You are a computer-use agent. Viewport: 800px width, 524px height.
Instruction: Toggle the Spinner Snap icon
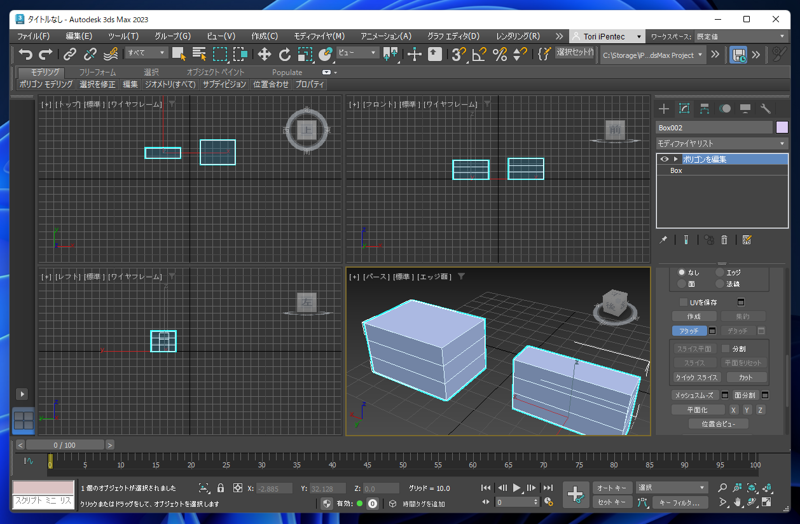[519, 54]
